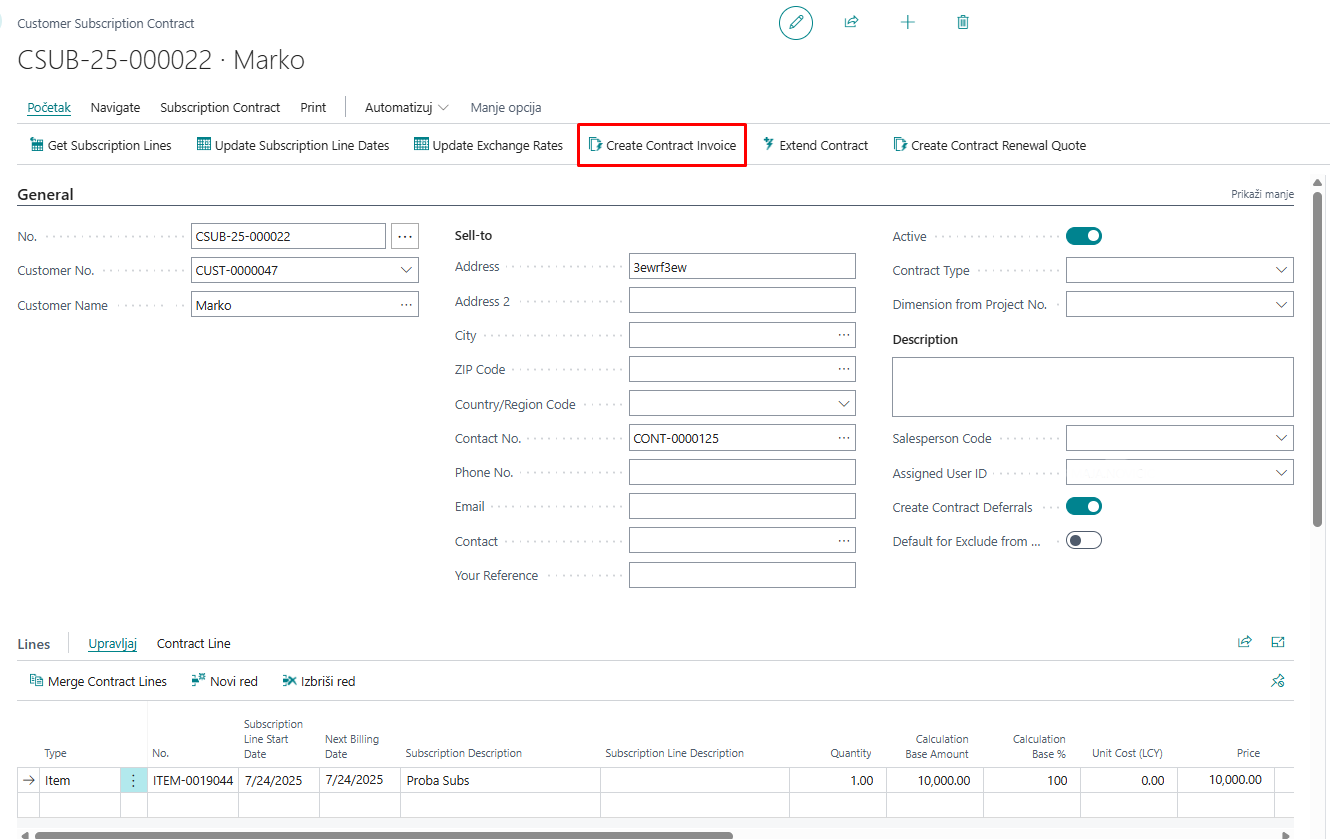Click Extend Contract action

pyautogui.click(x=815, y=145)
